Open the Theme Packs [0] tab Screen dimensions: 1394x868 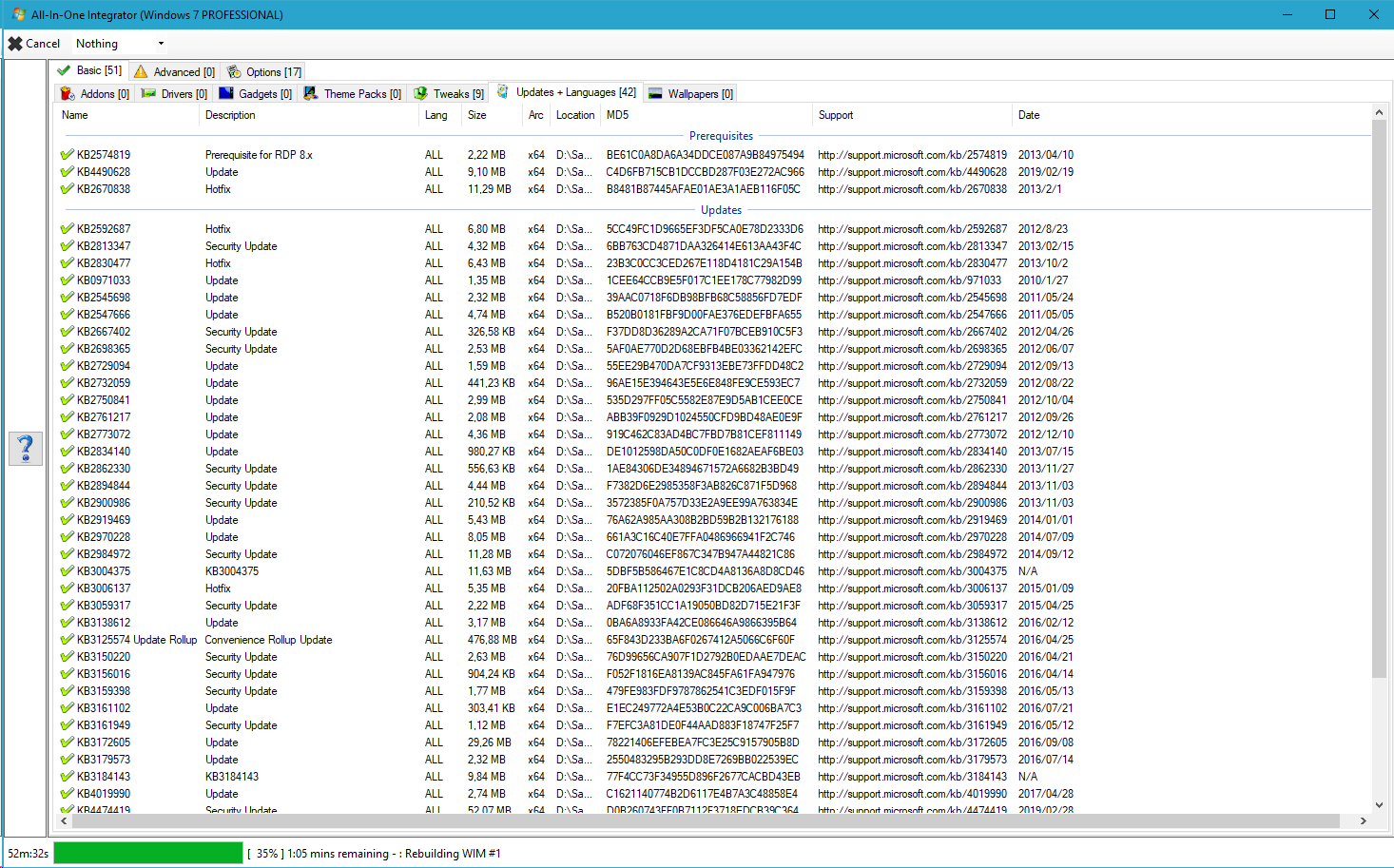(353, 94)
